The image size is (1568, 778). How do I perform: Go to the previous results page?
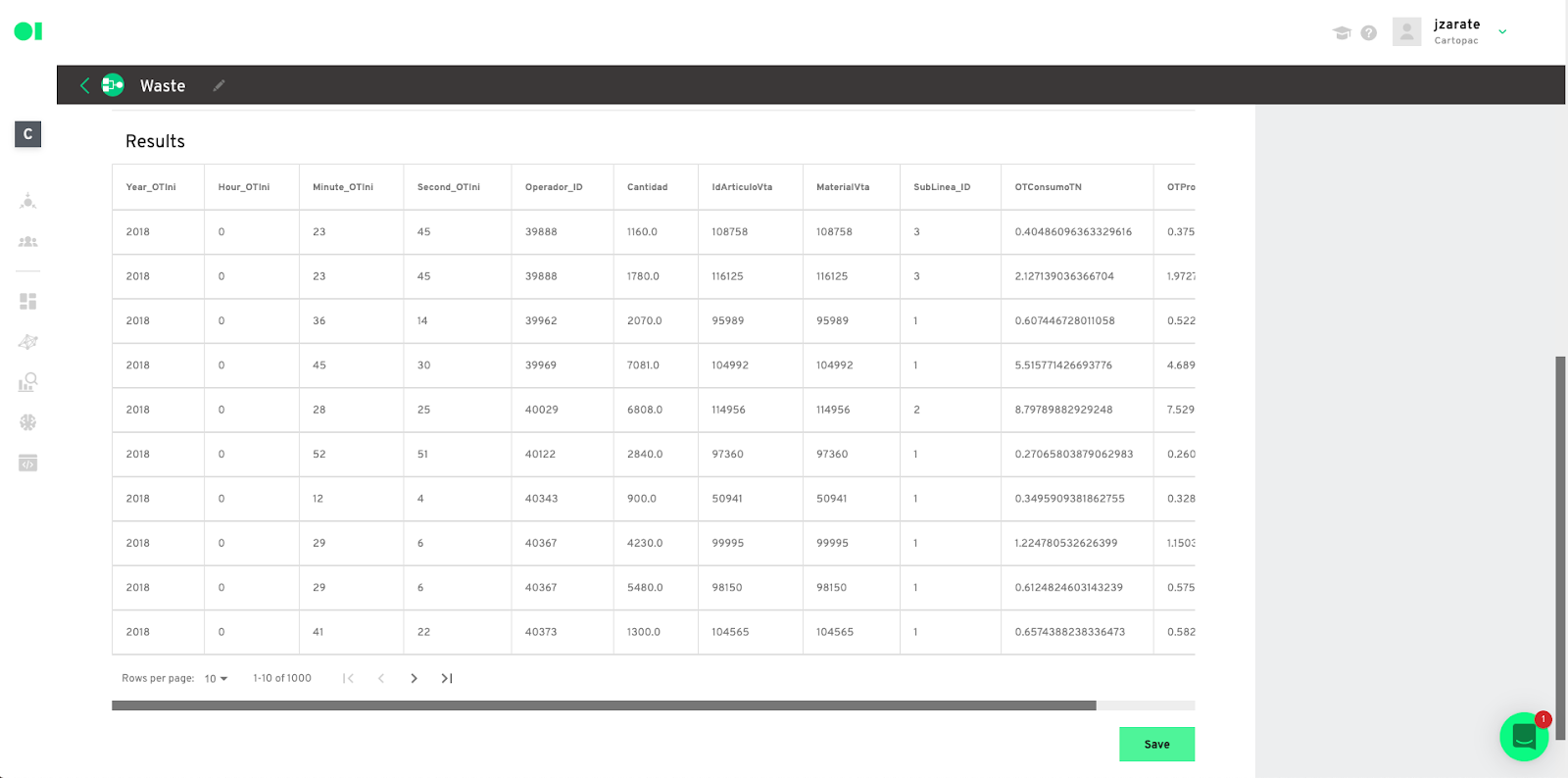point(381,678)
